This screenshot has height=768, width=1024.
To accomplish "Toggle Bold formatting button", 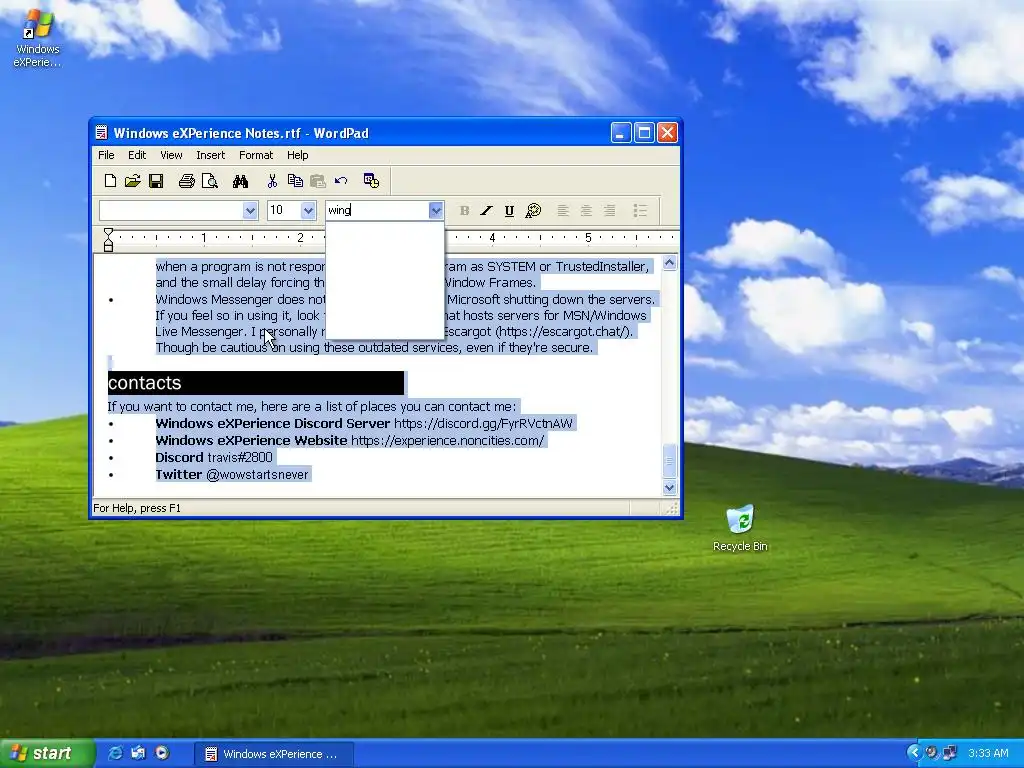I will (464, 210).
